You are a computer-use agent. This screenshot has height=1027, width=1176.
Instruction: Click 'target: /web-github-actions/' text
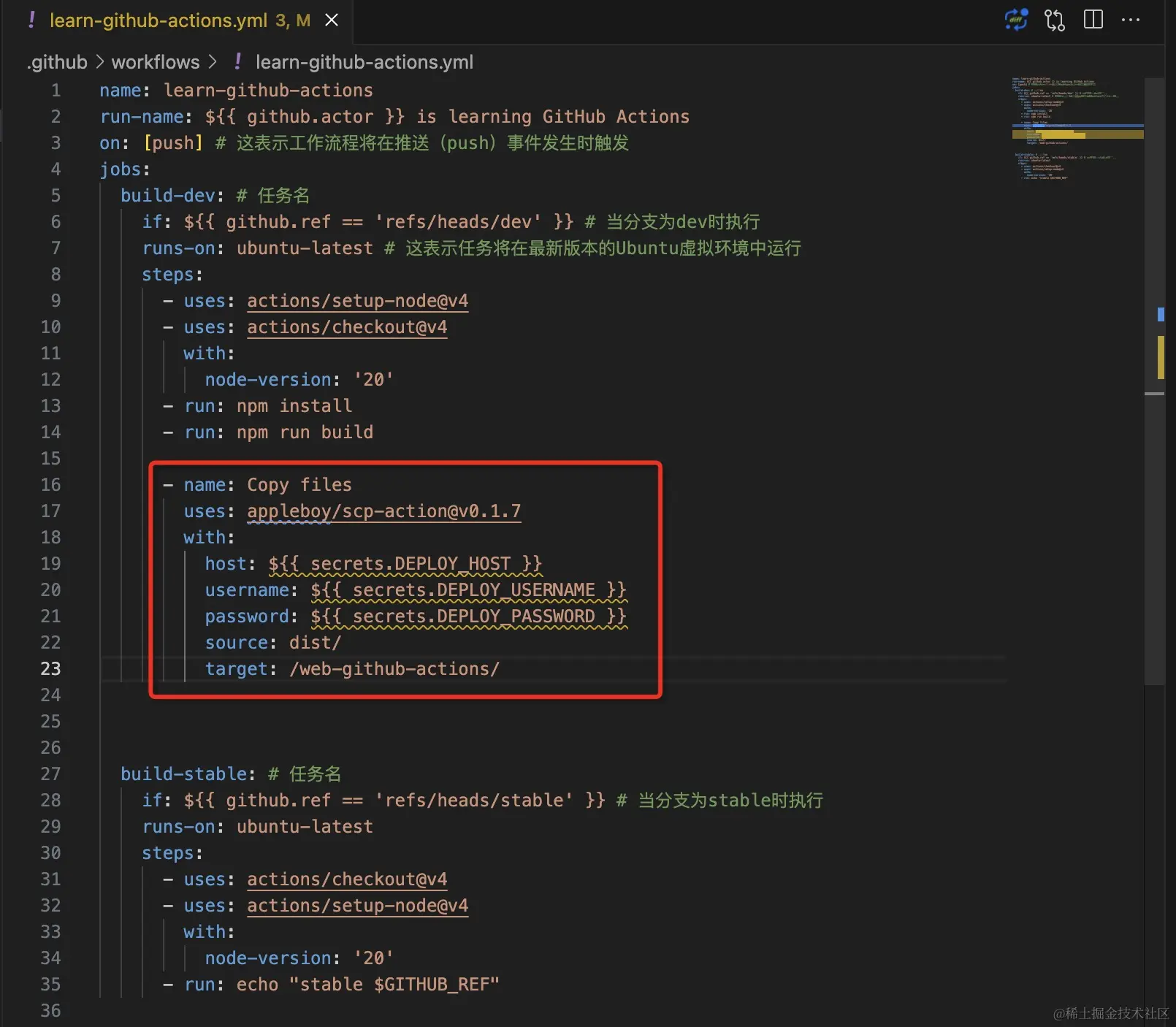tap(352, 669)
